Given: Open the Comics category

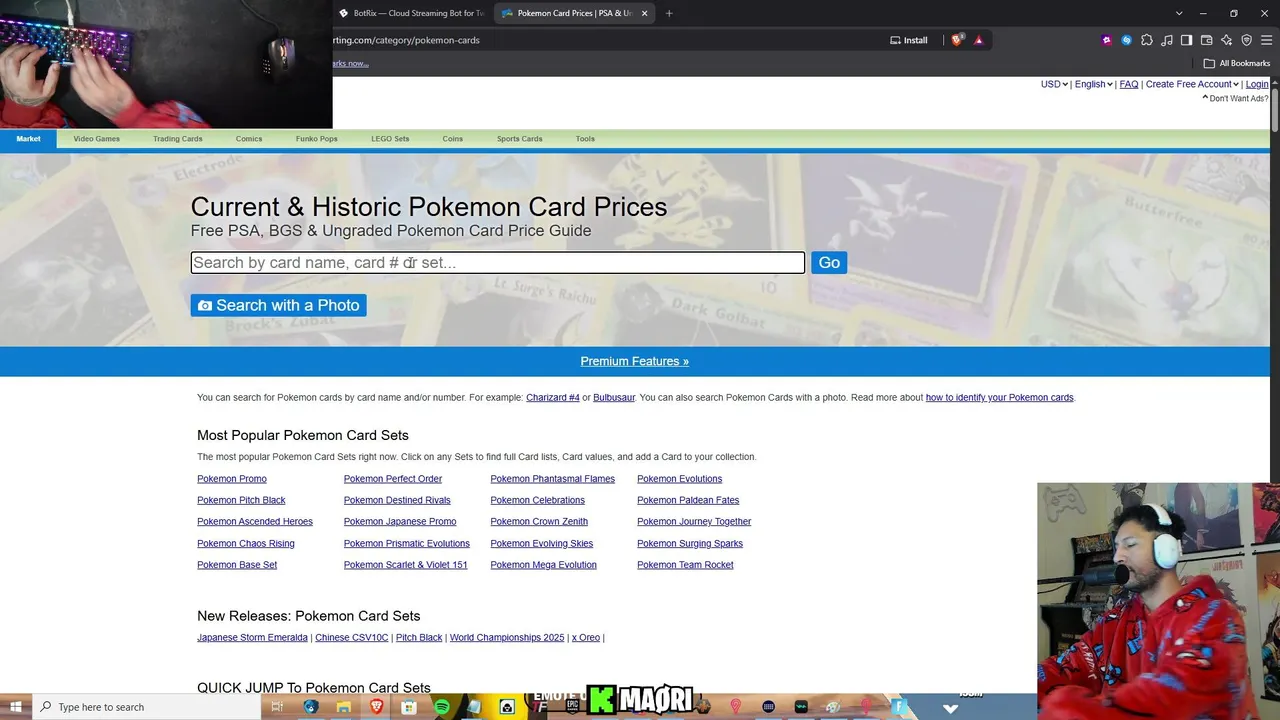Looking at the screenshot, I should [249, 139].
